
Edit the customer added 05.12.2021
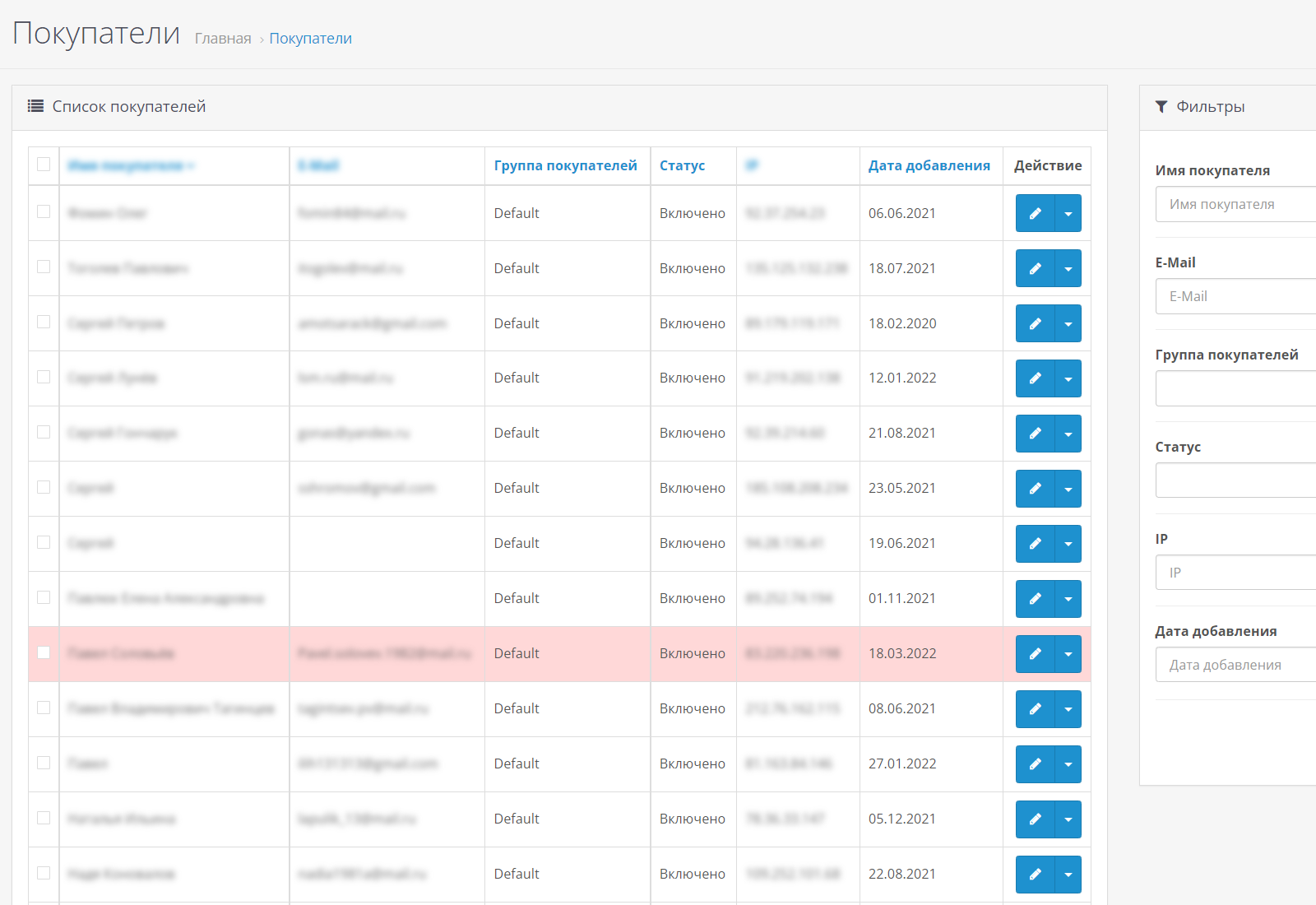[x=1035, y=819]
